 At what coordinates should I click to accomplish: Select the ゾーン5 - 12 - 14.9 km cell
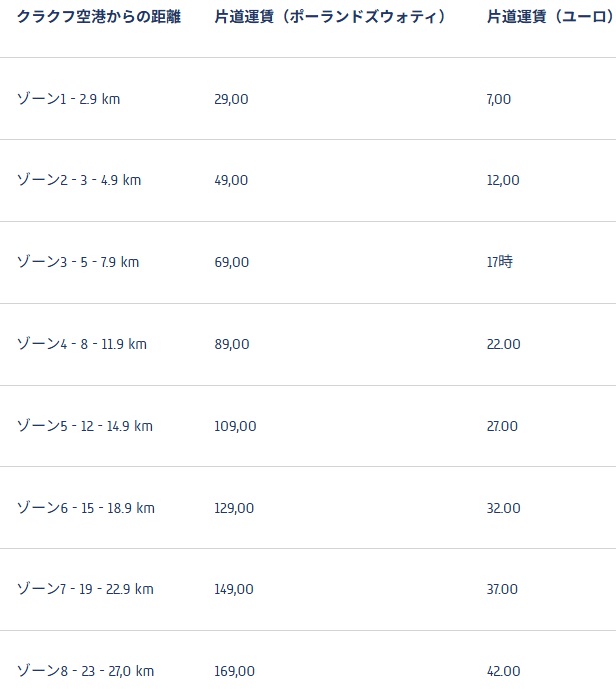coord(85,426)
